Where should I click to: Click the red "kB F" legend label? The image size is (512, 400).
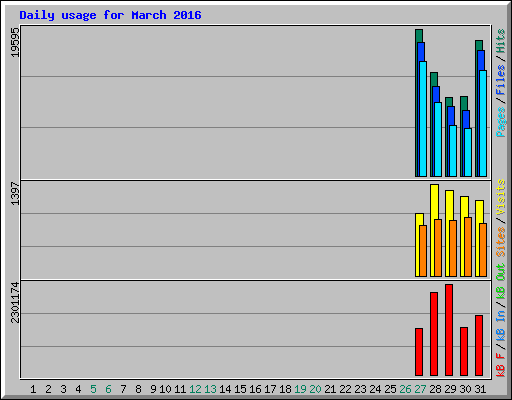click(x=501, y=365)
